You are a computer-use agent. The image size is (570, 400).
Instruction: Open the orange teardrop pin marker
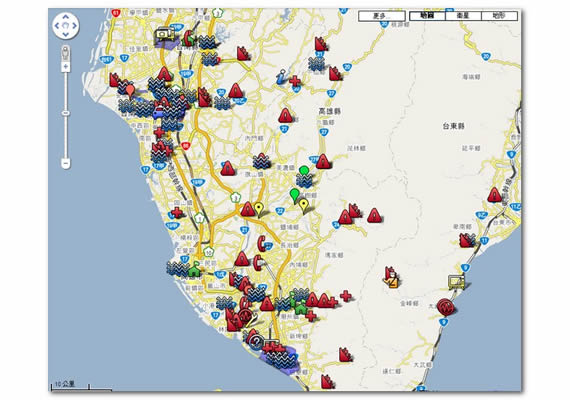[x=130, y=91]
